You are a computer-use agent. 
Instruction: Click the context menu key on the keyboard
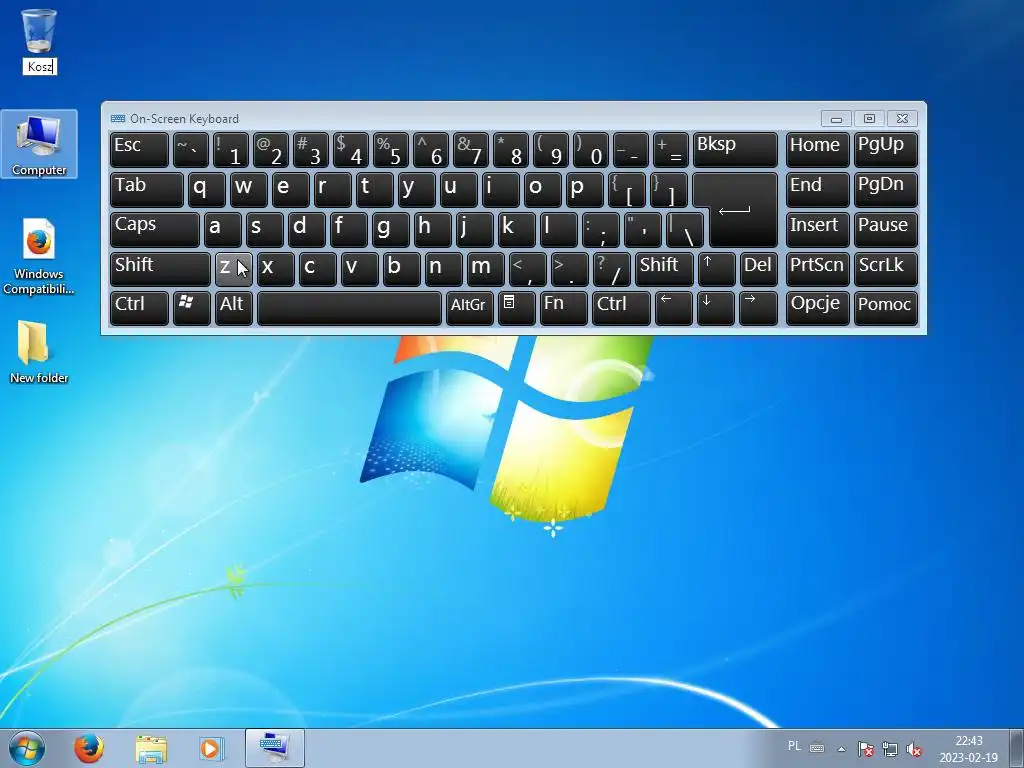coord(516,308)
